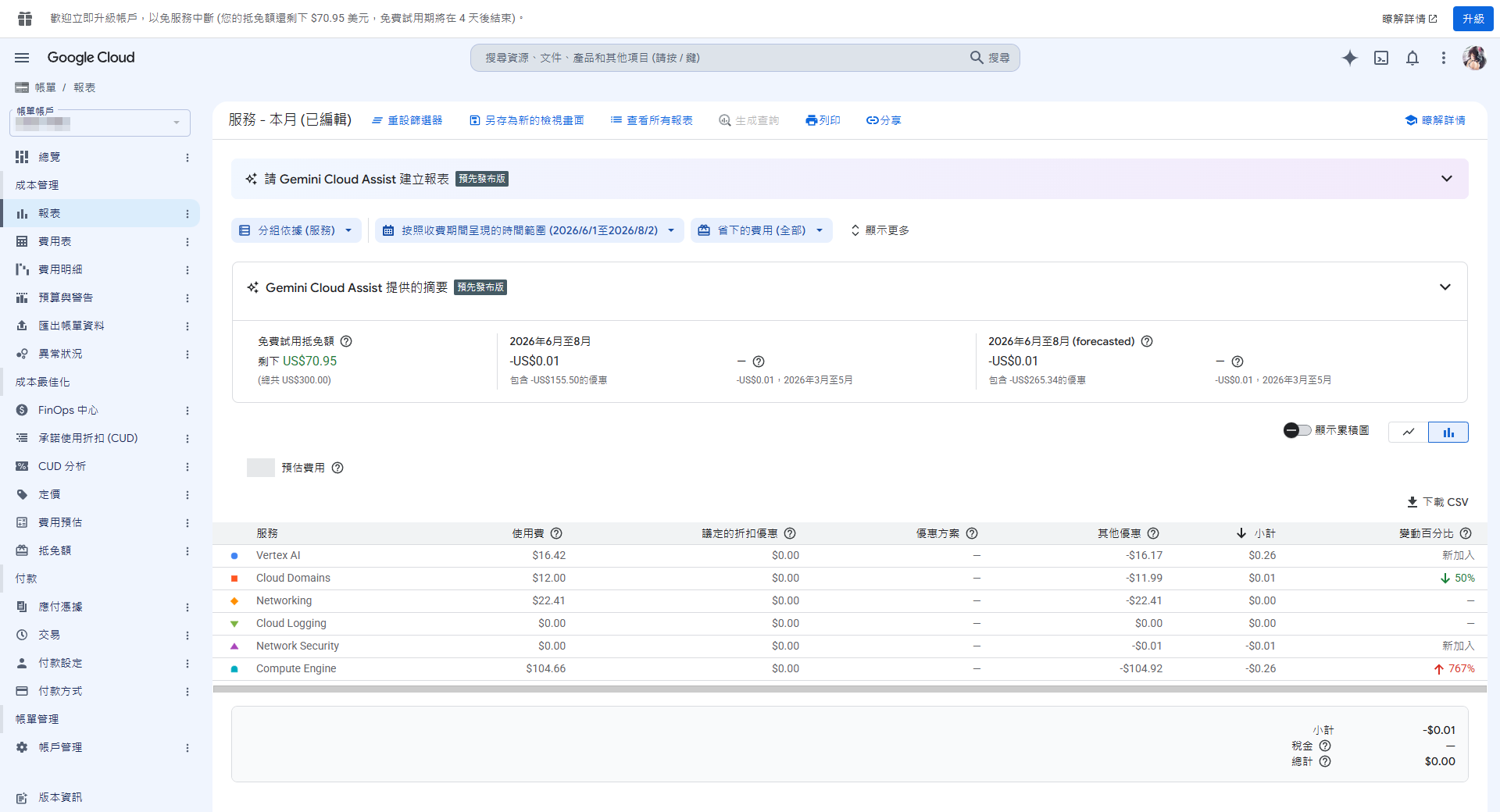1500x812 pixels.
Task: Open more options for 預算與警告
Action: (x=187, y=298)
